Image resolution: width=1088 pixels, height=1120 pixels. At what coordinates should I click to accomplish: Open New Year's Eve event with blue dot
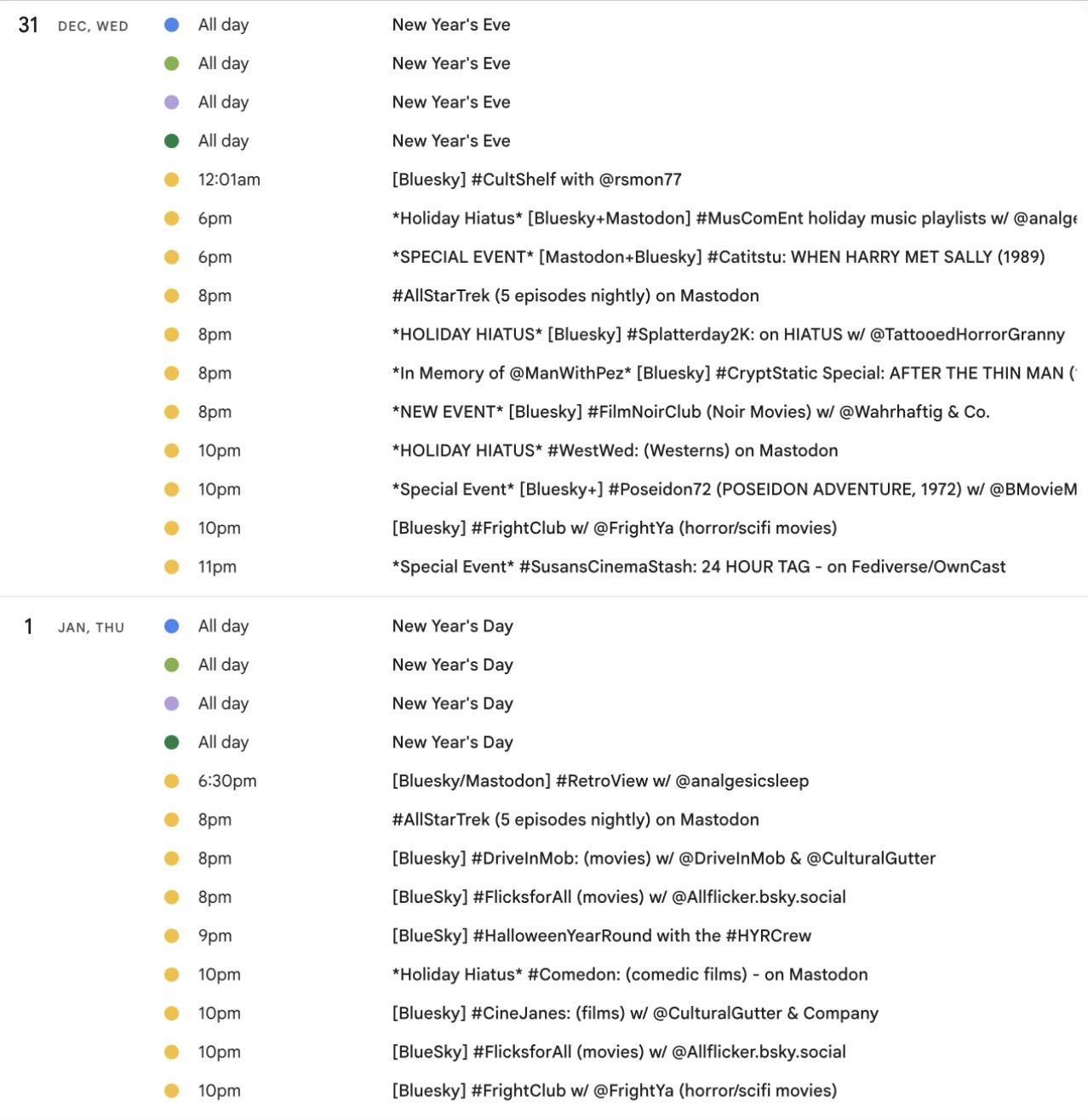pyautogui.click(x=450, y=25)
